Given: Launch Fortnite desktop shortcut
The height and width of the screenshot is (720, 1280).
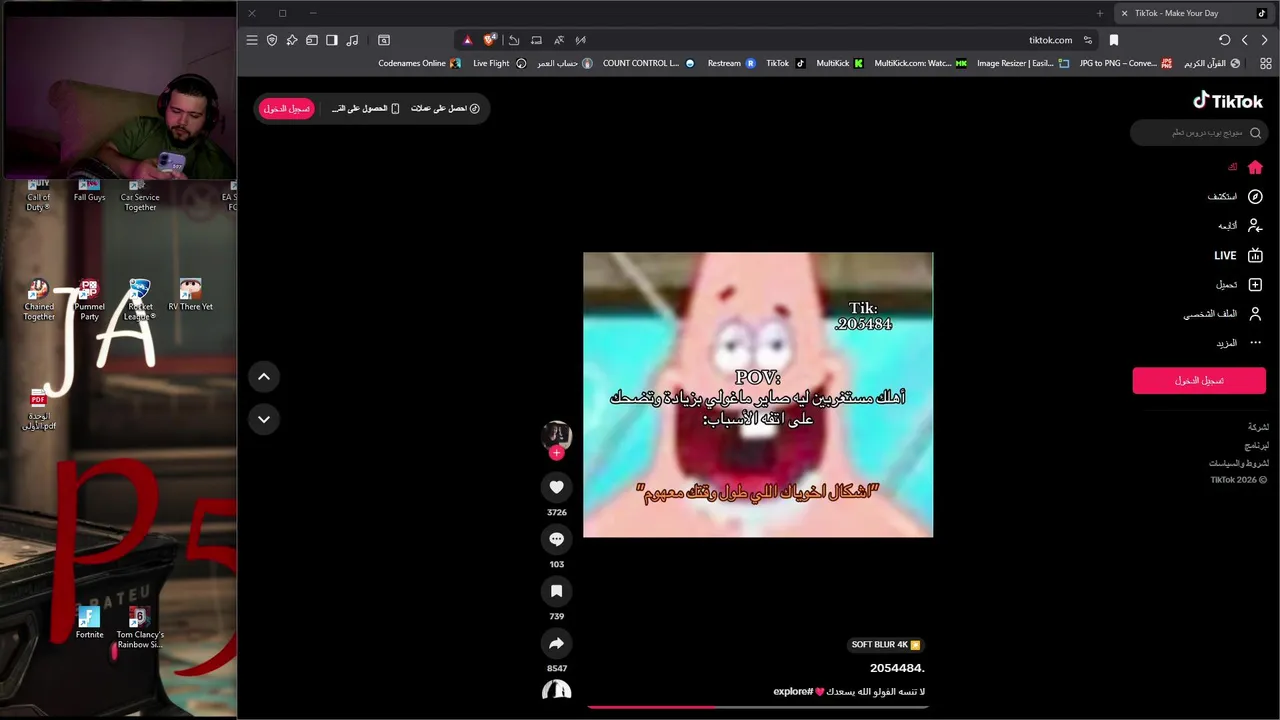Looking at the screenshot, I should (89, 623).
